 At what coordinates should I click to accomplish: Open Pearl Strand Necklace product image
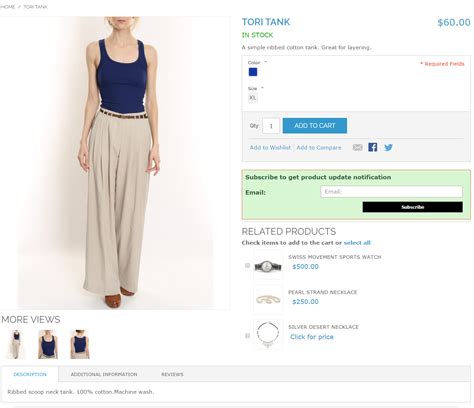click(x=268, y=300)
